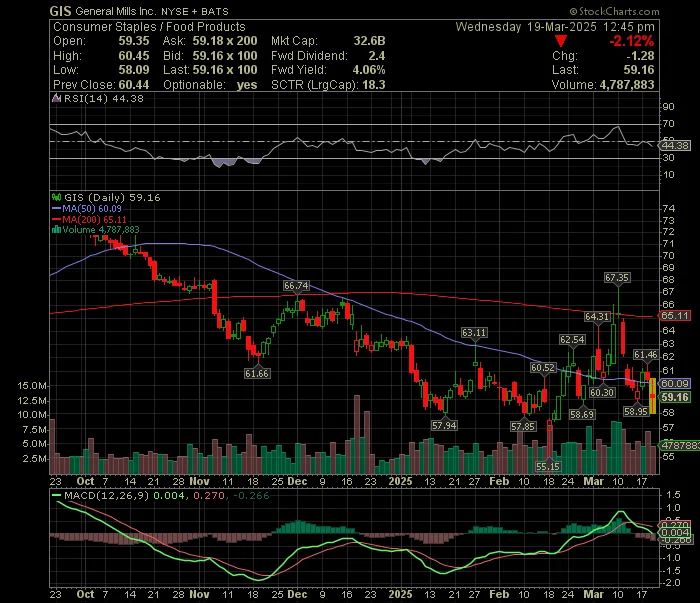Click the -2.12% percent change value
The image size is (700, 603).
coord(632,41)
